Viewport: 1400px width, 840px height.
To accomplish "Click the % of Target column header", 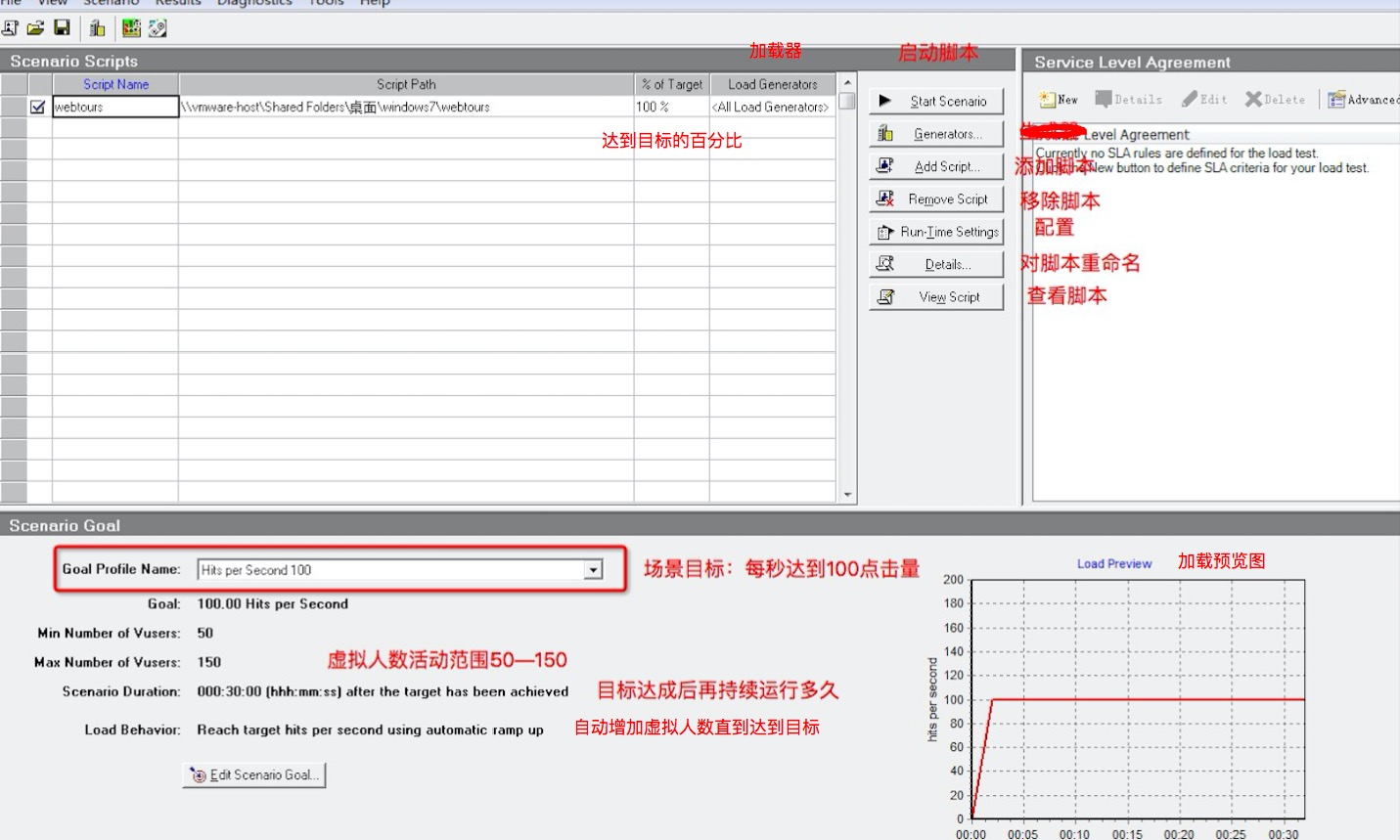I will [672, 84].
